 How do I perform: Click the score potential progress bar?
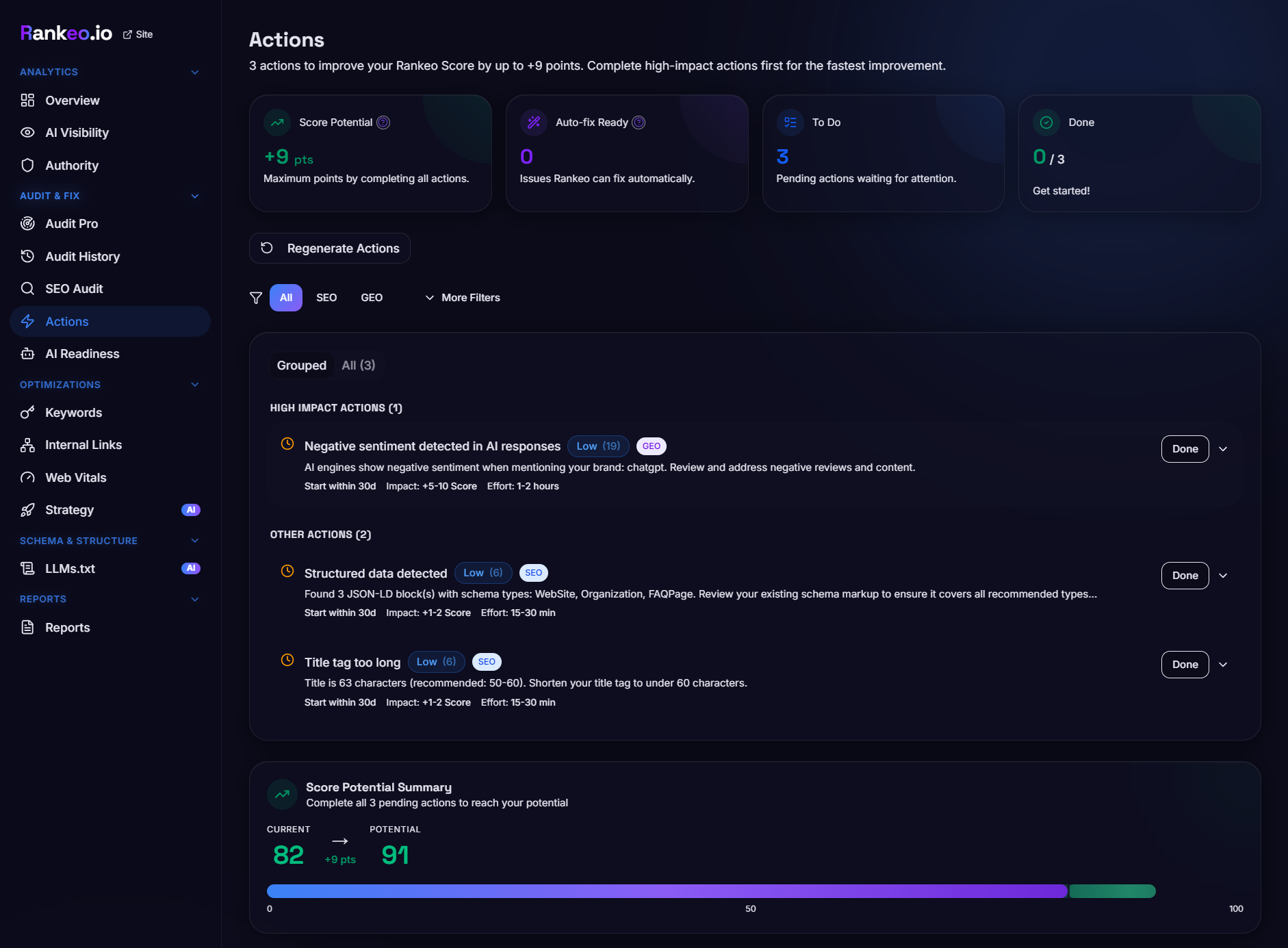(x=710, y=891)
